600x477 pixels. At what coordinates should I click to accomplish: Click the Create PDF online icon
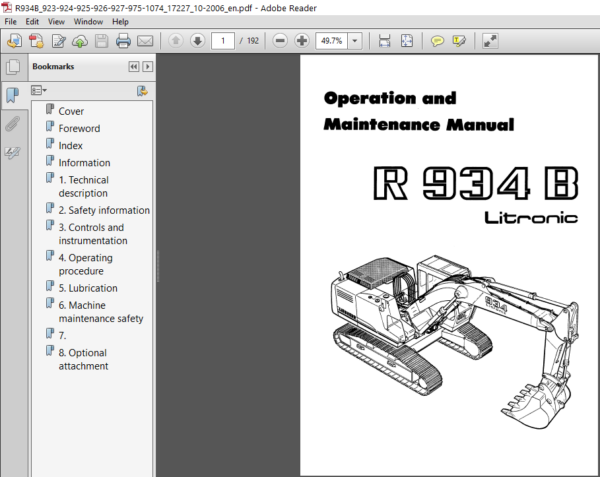click(x=36, y=41)
